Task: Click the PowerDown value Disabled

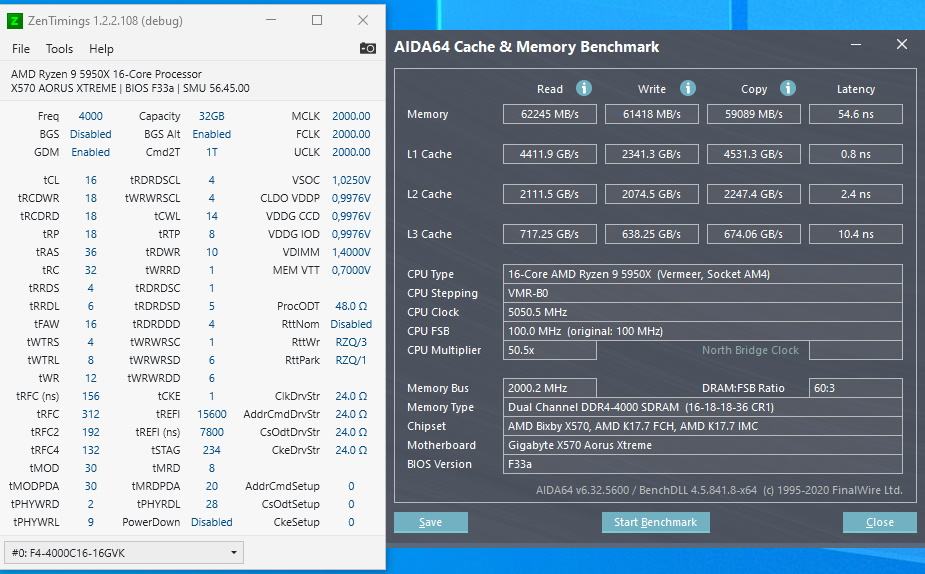Action: [211, 522]
